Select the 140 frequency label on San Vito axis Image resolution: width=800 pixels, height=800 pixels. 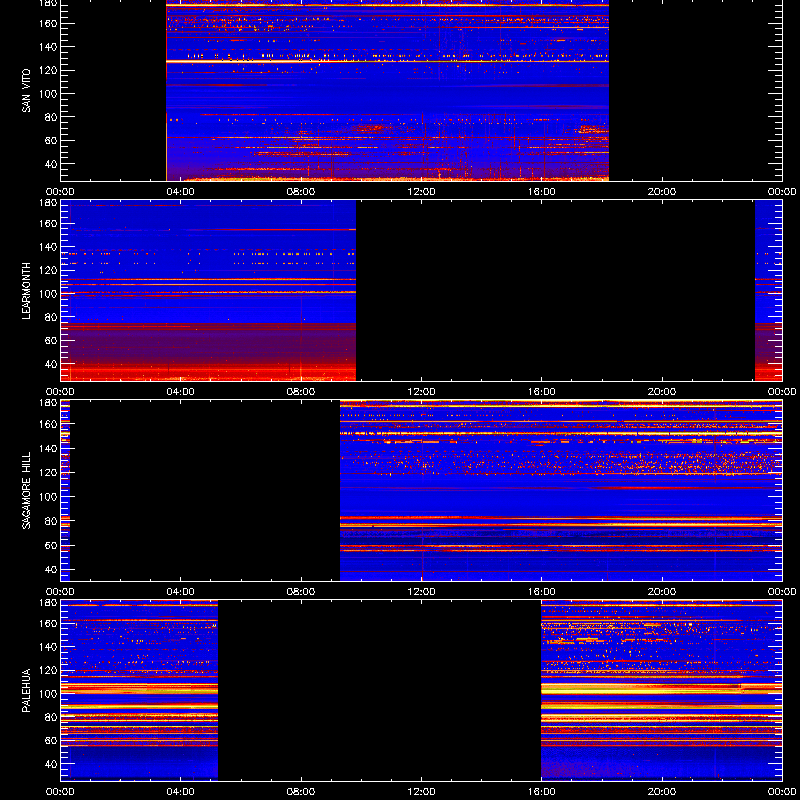(x=49, y=47)
